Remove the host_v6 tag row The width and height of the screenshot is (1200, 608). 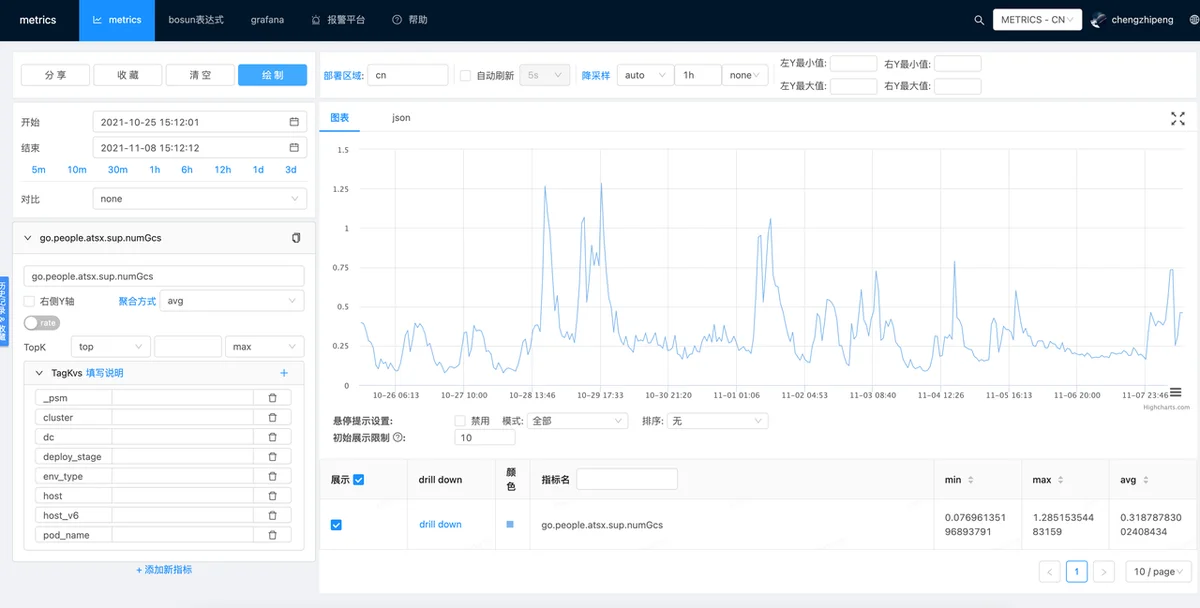(x=272, y=515)
